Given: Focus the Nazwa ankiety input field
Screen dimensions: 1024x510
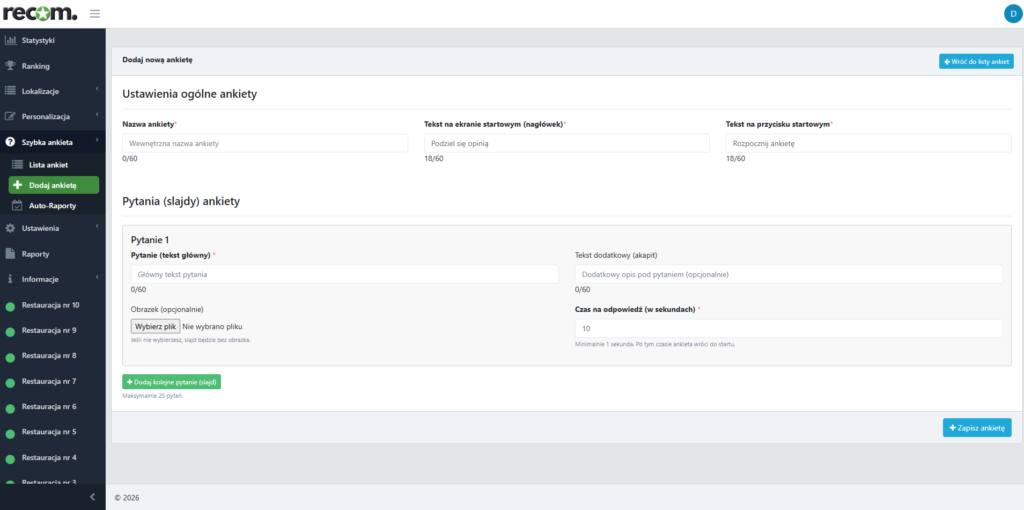Looking at the screenshot, I should click(265, 144).
